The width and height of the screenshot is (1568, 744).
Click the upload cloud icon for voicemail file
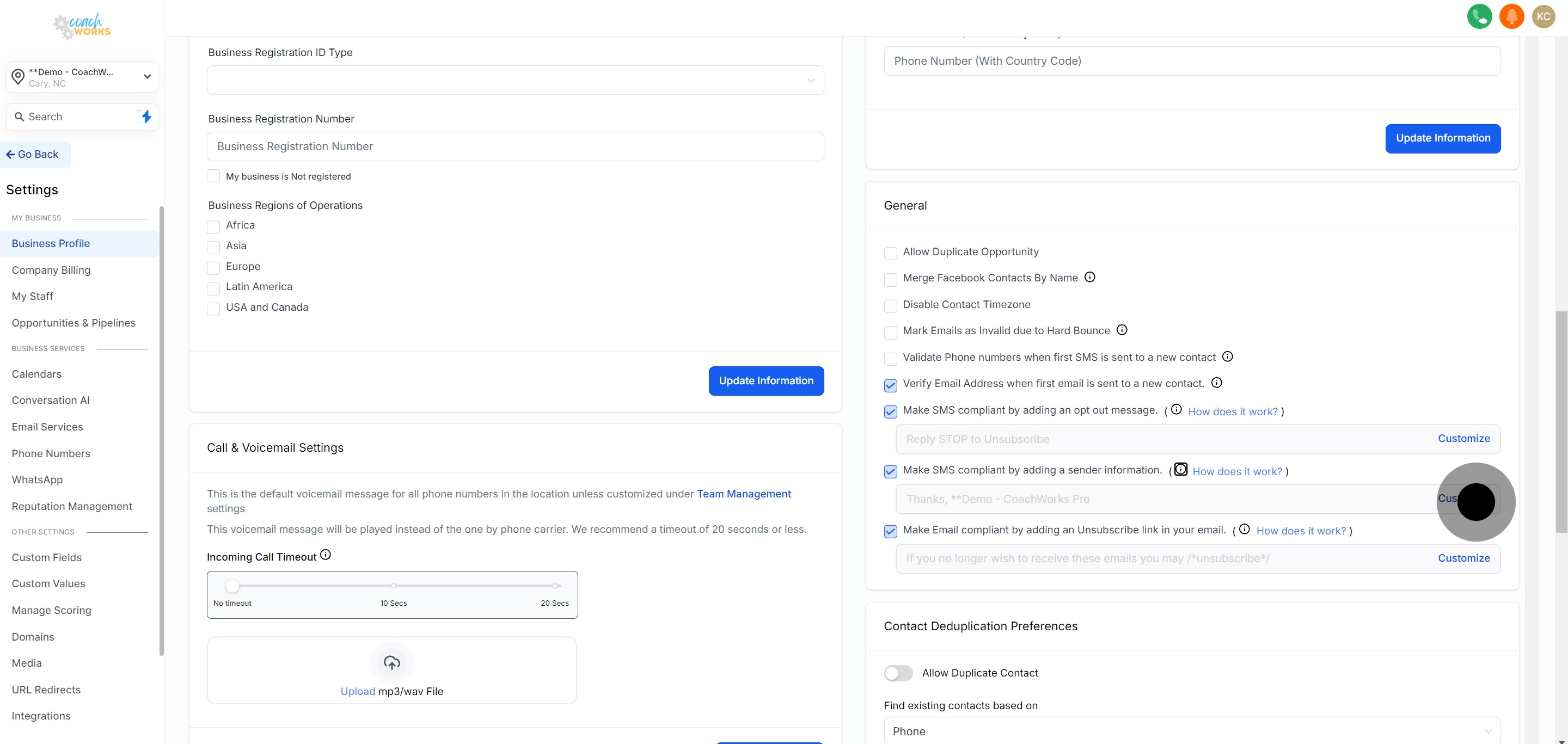tap(391, 662)
